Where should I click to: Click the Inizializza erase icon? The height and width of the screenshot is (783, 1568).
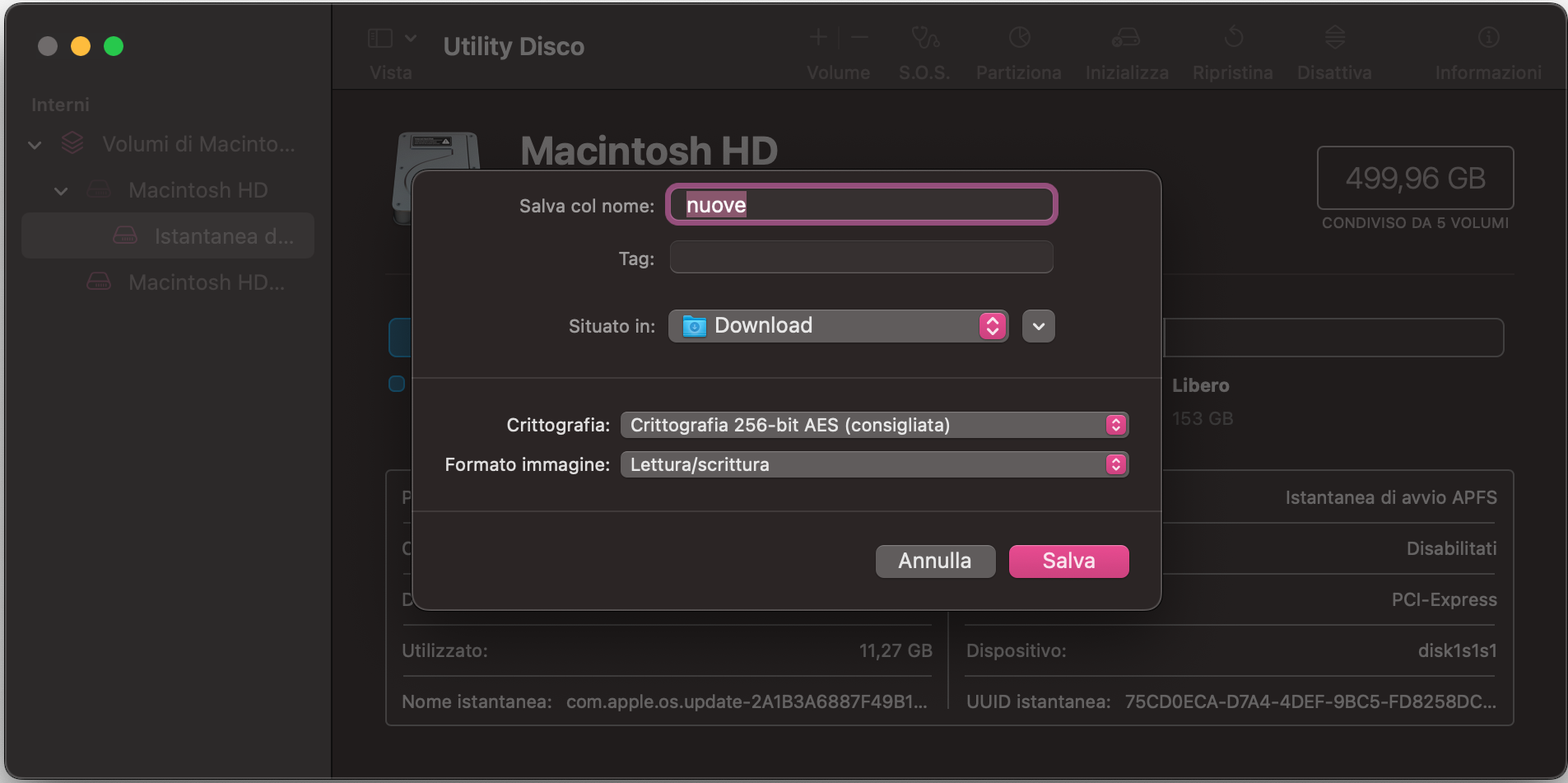point(1126,37)
